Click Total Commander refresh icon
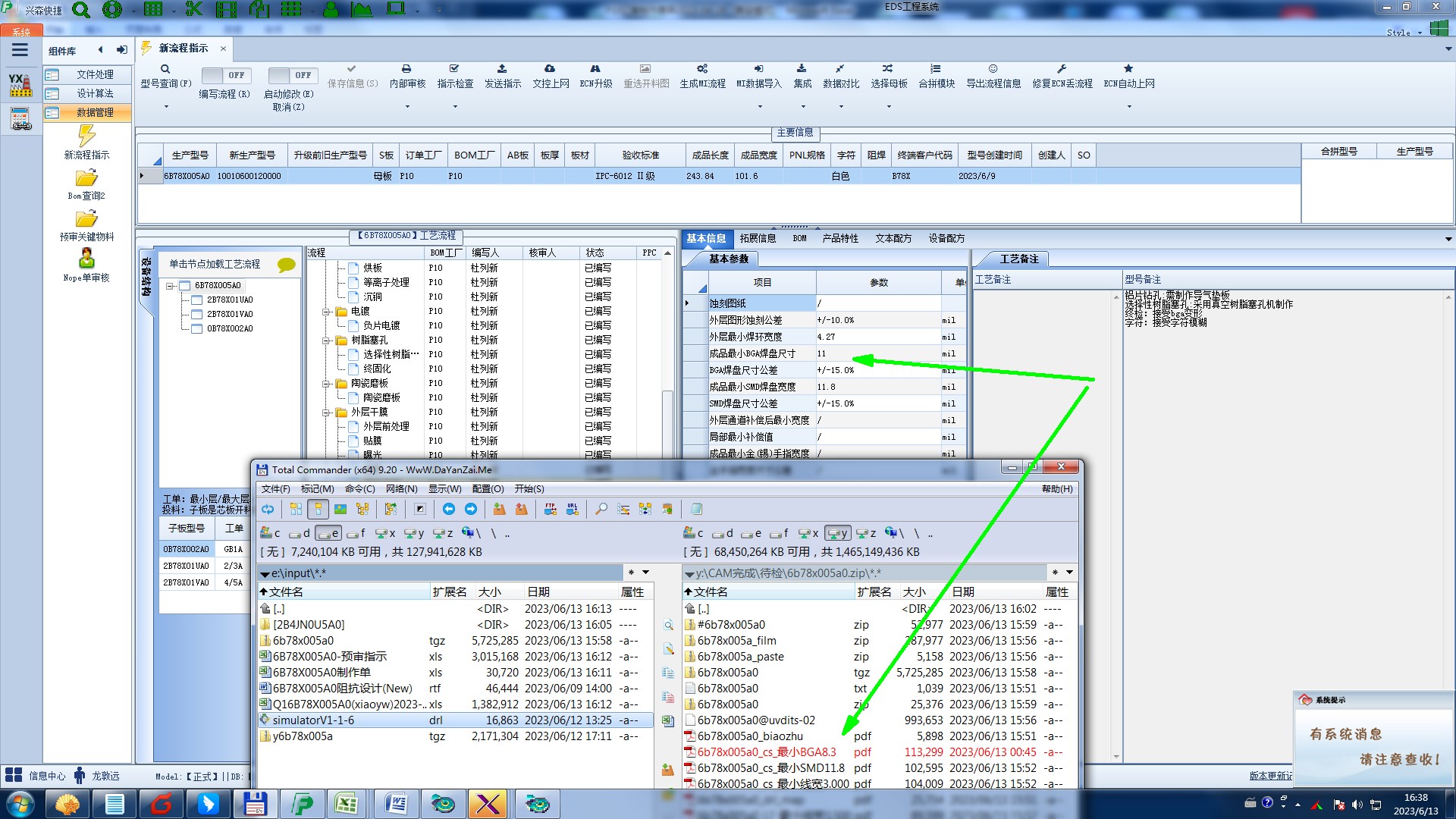Screen dimensions: 1456x819 coord(268,509)
